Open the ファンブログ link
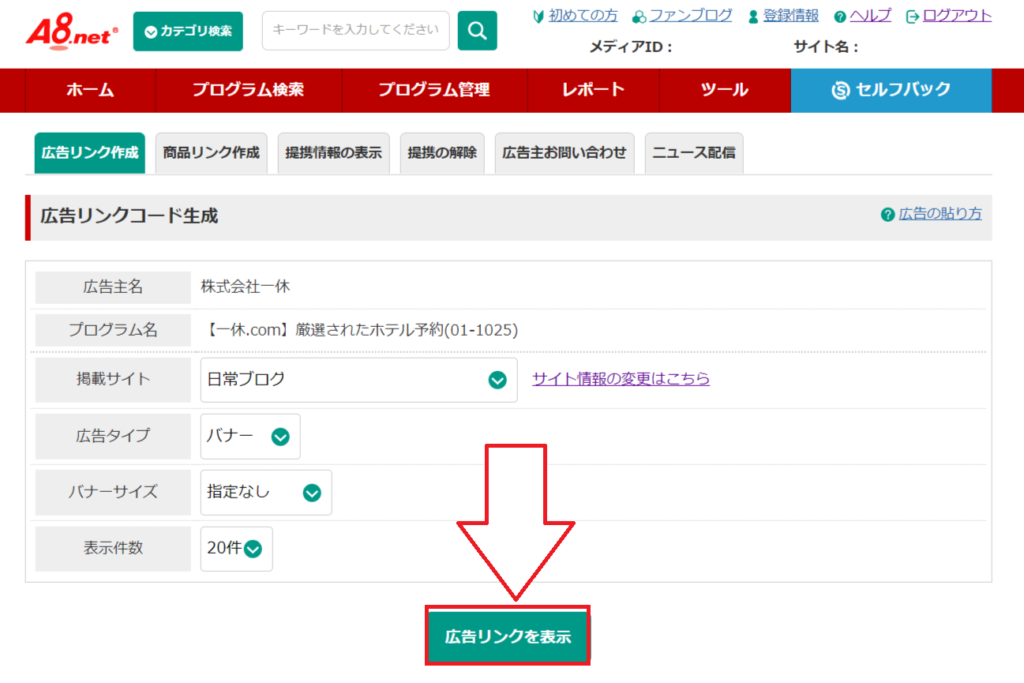 pyautogui.click(x=690, y=16)
